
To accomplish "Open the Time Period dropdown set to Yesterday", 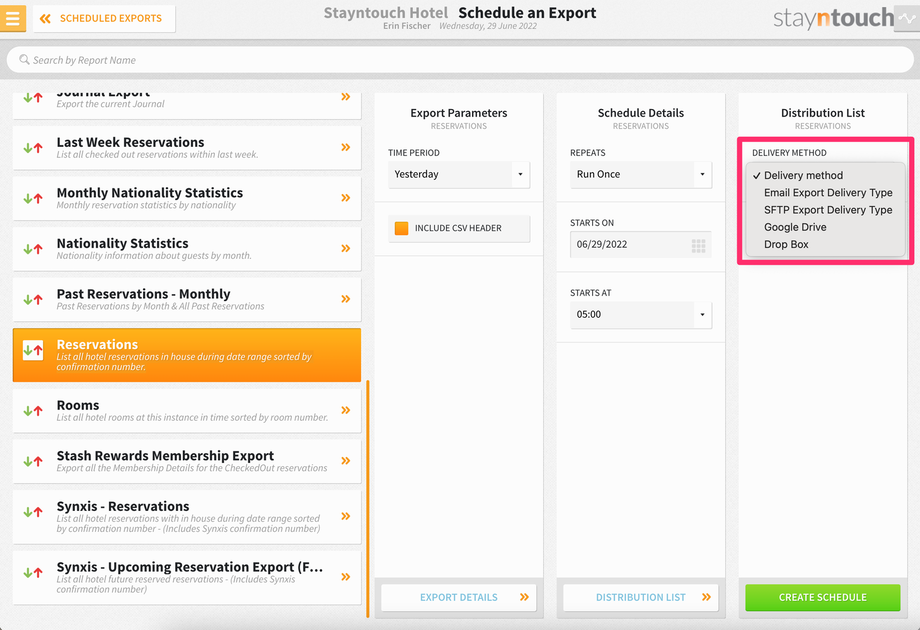I will pos(459,174).
